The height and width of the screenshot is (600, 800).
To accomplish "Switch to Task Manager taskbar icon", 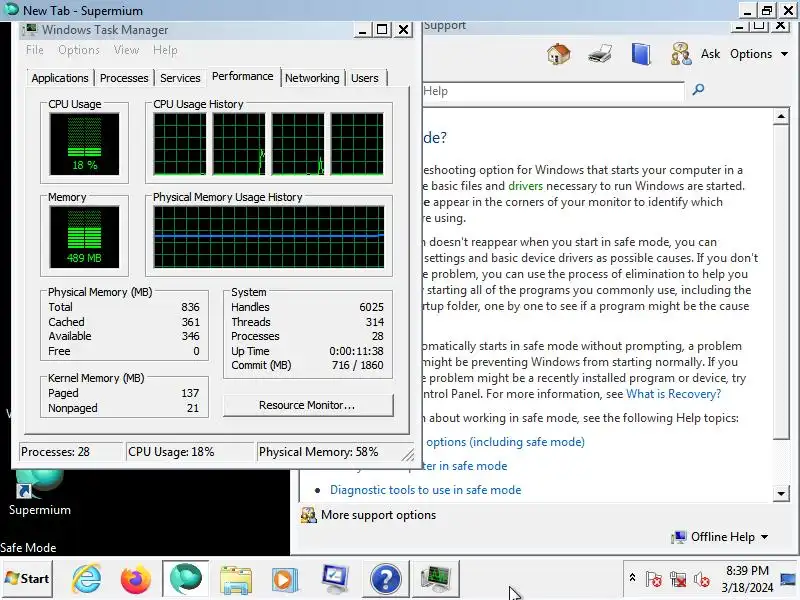I will coord(436,579).
